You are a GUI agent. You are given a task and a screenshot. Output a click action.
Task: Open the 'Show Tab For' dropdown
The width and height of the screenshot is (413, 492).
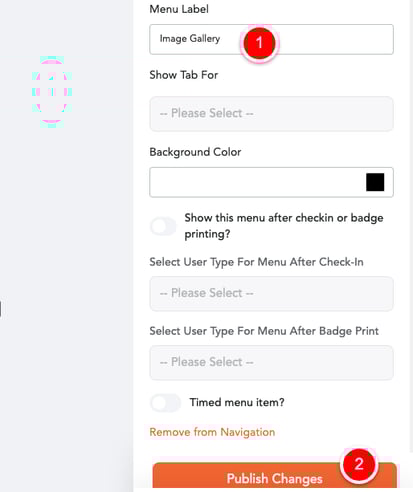click(271, 113)
